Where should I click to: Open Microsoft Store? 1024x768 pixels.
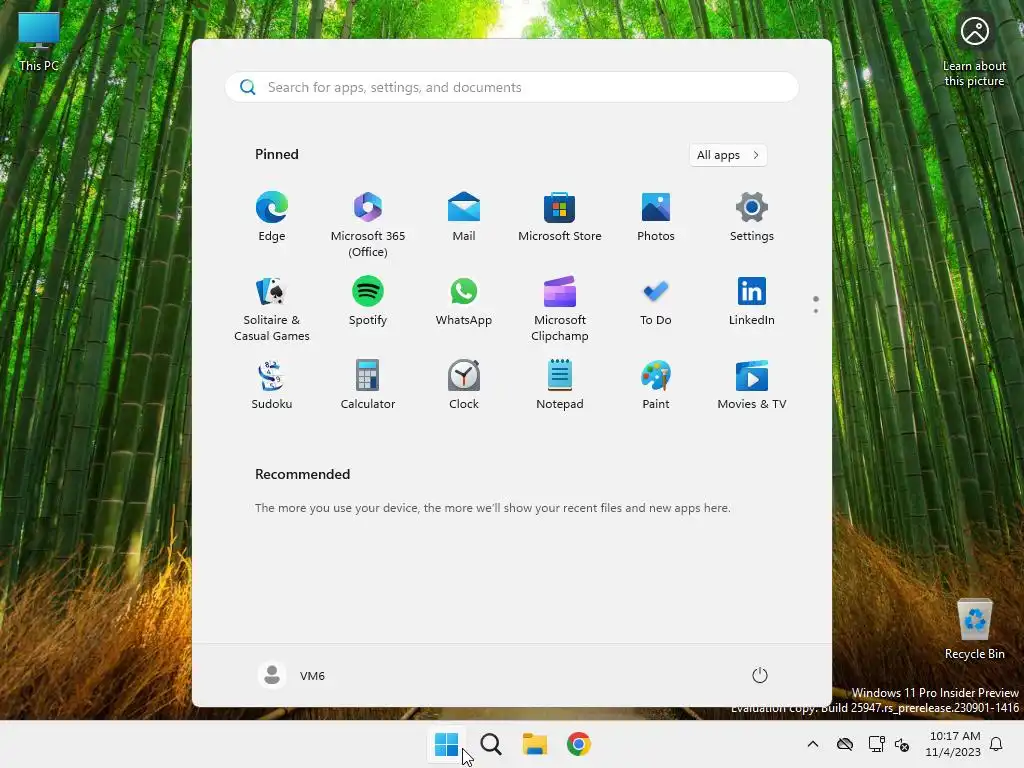coord(560,217)
